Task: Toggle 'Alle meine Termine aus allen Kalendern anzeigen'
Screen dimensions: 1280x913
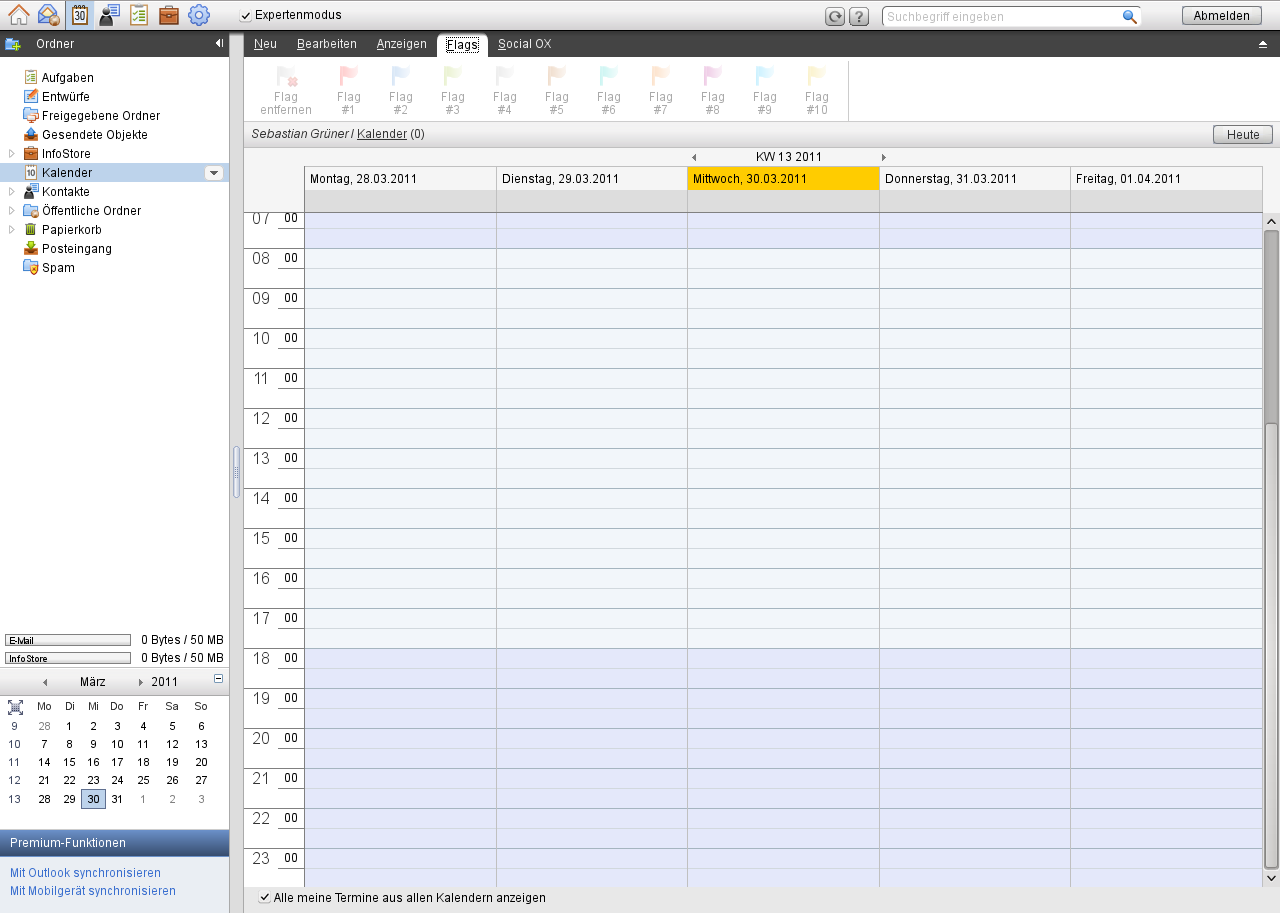Action: (x=265, y=898)
